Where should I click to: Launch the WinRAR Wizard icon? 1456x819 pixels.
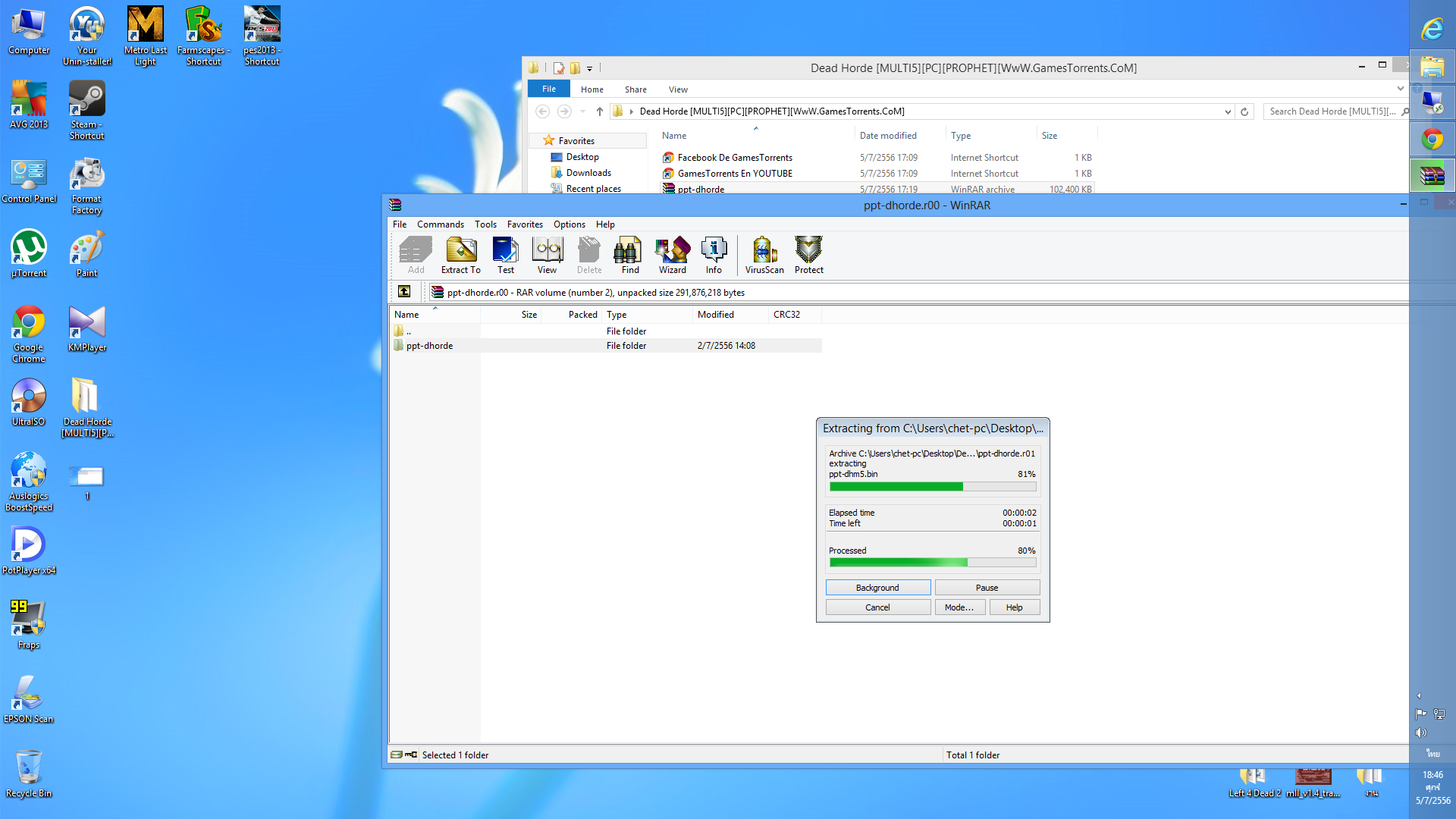[673, 255]
